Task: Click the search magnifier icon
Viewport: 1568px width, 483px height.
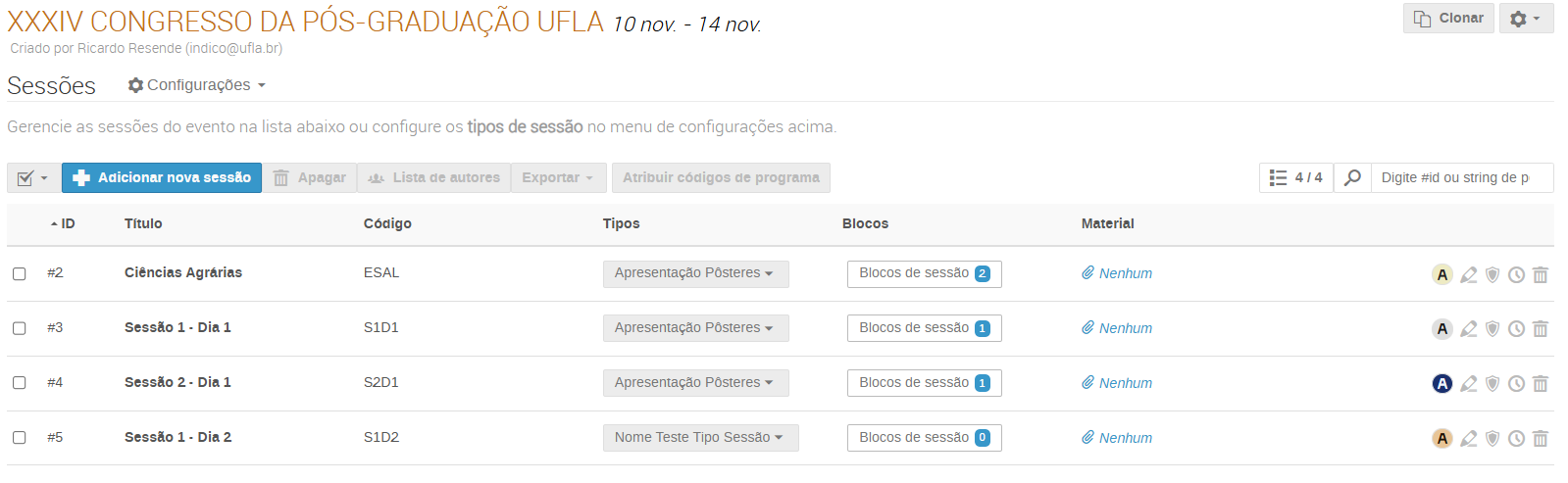Action: pos(1352,177)
